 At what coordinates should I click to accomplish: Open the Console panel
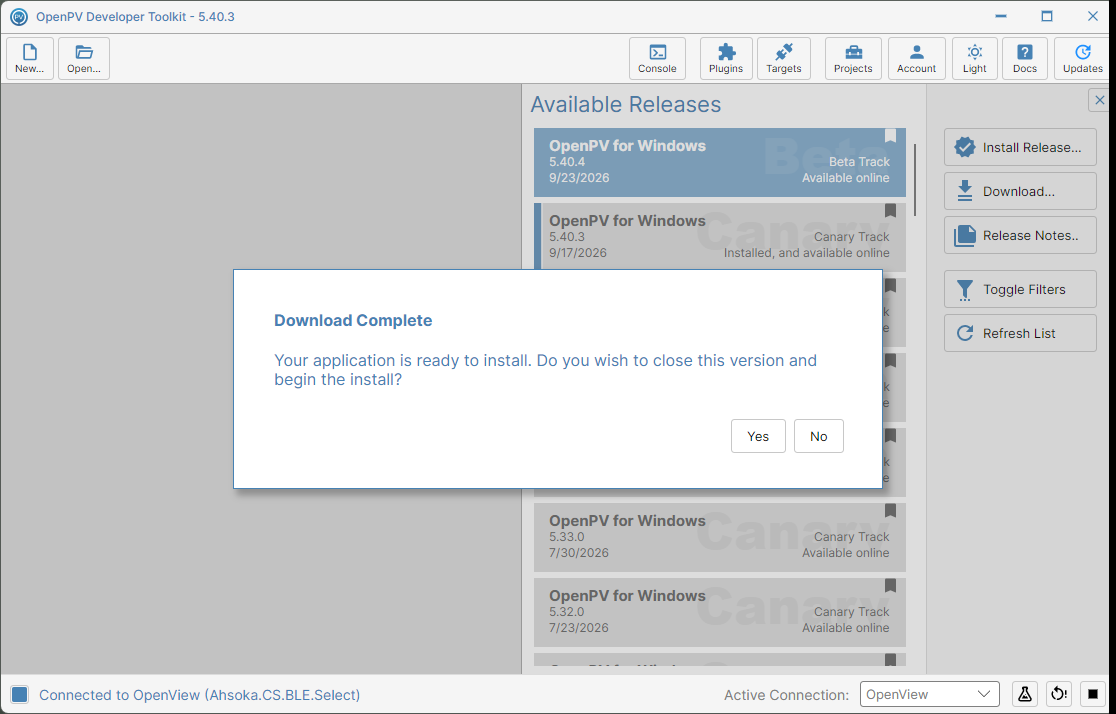point(657,58)
